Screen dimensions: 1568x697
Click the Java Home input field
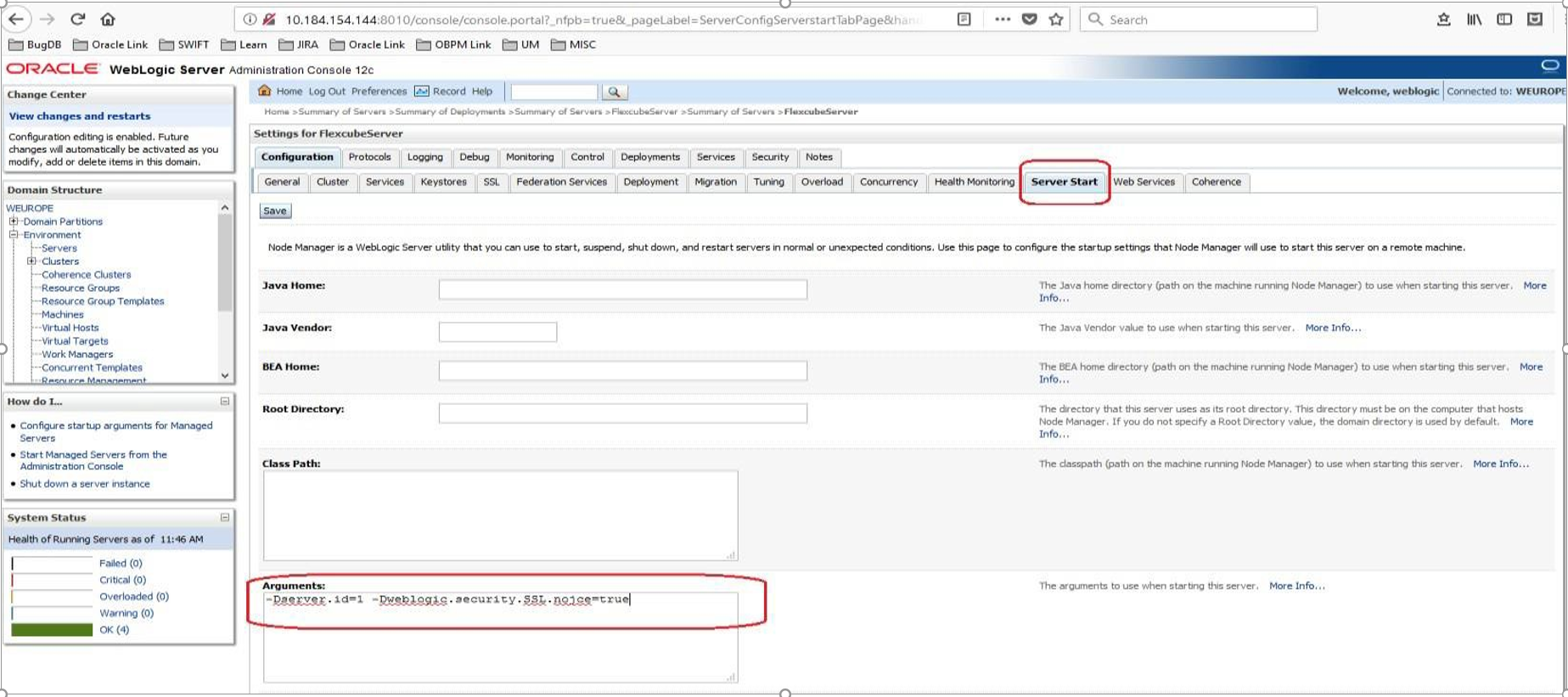622,289
